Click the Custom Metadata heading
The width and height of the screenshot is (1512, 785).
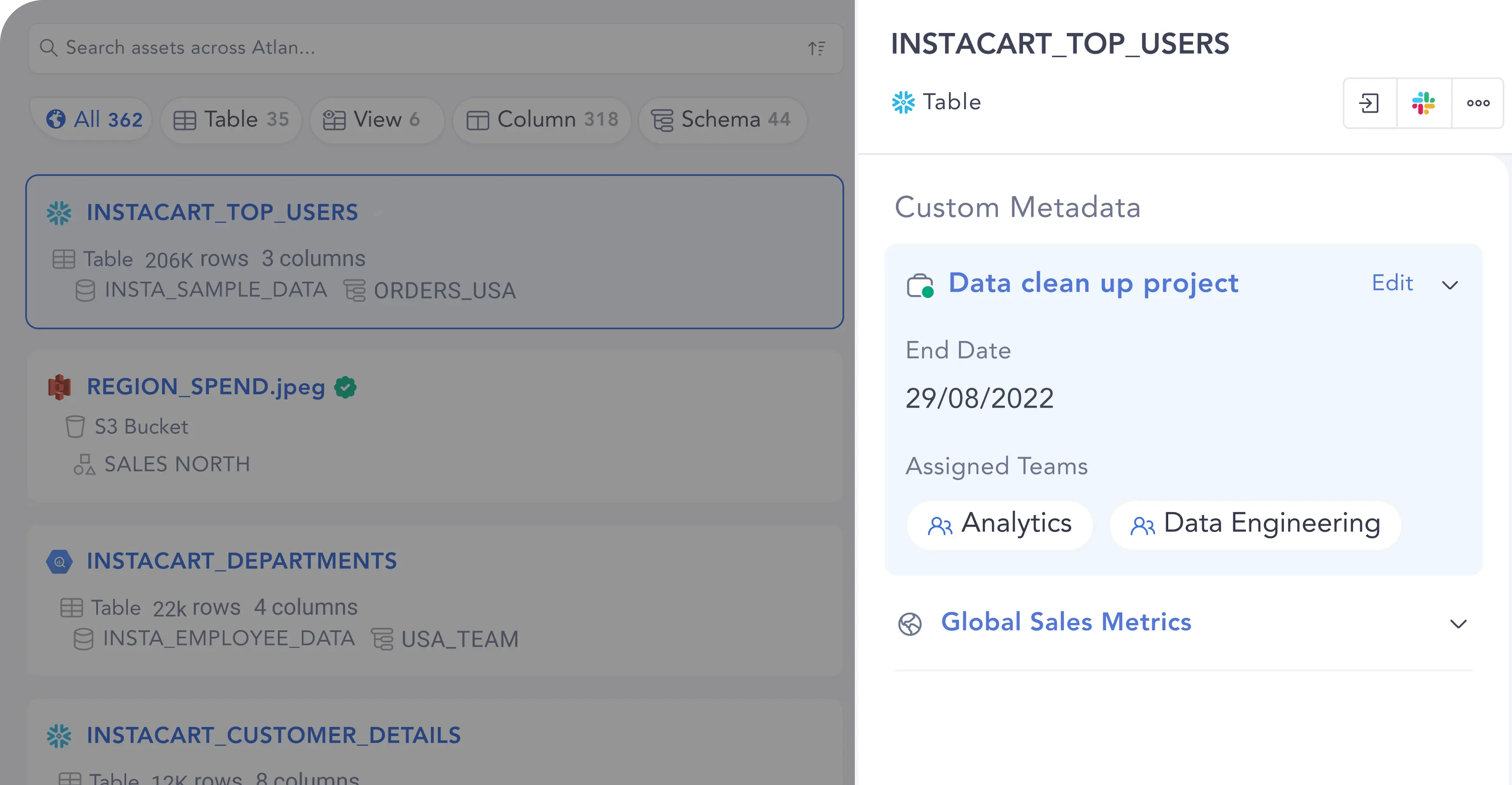click(1017, 207)
